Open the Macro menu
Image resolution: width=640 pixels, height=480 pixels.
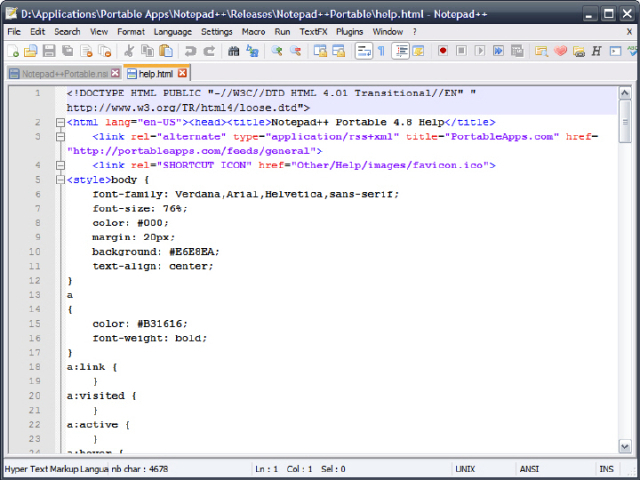pyautogui.click(x=253, y=32)
